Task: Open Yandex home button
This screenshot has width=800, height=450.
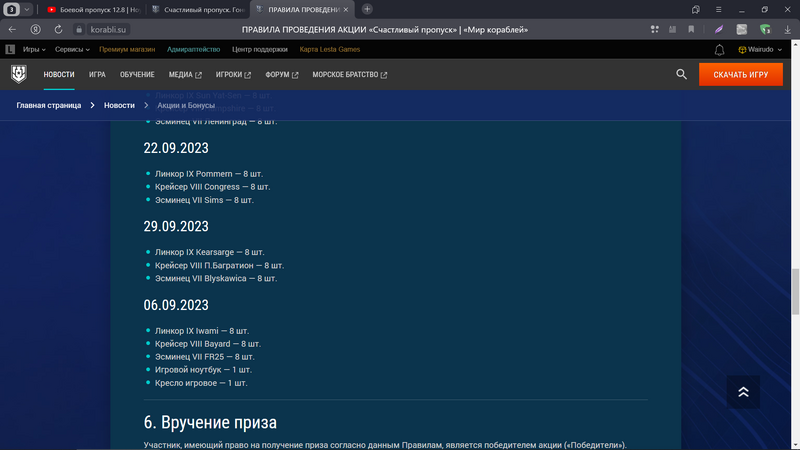Action: (35, 30)
